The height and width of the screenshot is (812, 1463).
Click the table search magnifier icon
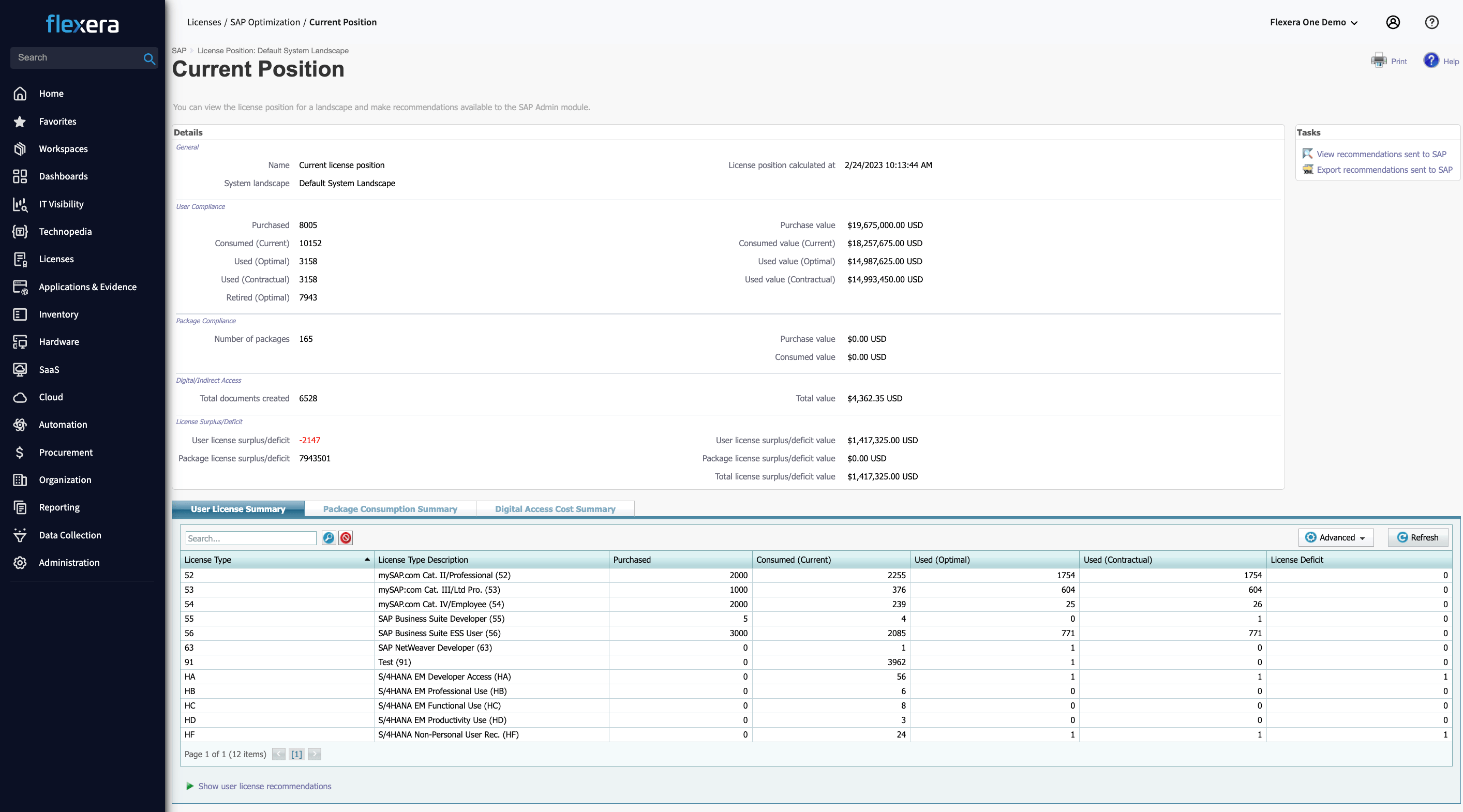pos(329,538)
